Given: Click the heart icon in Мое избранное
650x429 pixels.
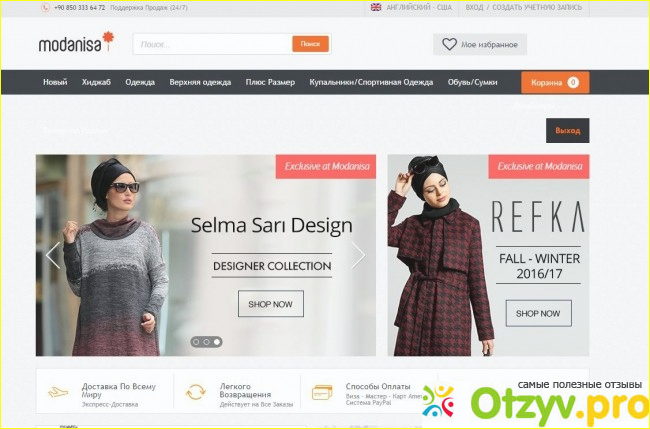Looking at the screenshot, I should 449,44.
